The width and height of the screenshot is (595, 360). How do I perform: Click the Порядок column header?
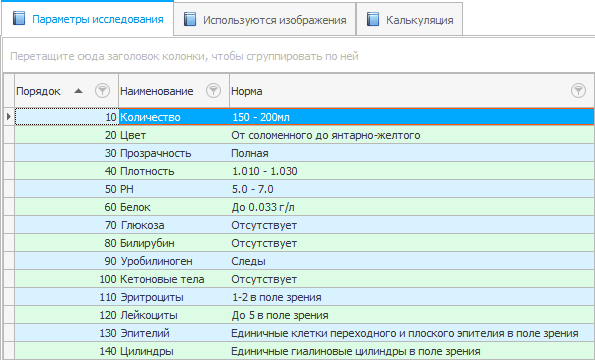(x=66, y=91)
